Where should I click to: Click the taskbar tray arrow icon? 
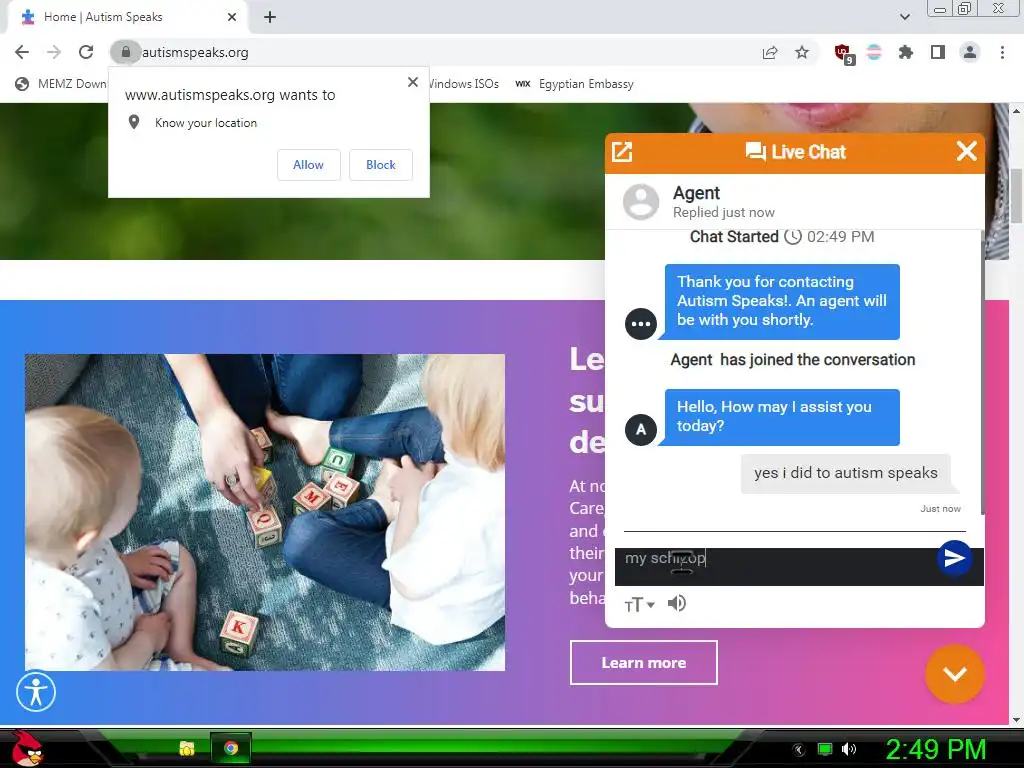click(798, 749)
